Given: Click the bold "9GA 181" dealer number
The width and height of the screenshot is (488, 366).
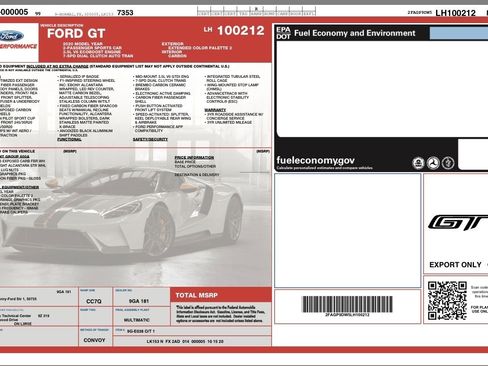Looking at the screenshot, I should coord(139,301).
